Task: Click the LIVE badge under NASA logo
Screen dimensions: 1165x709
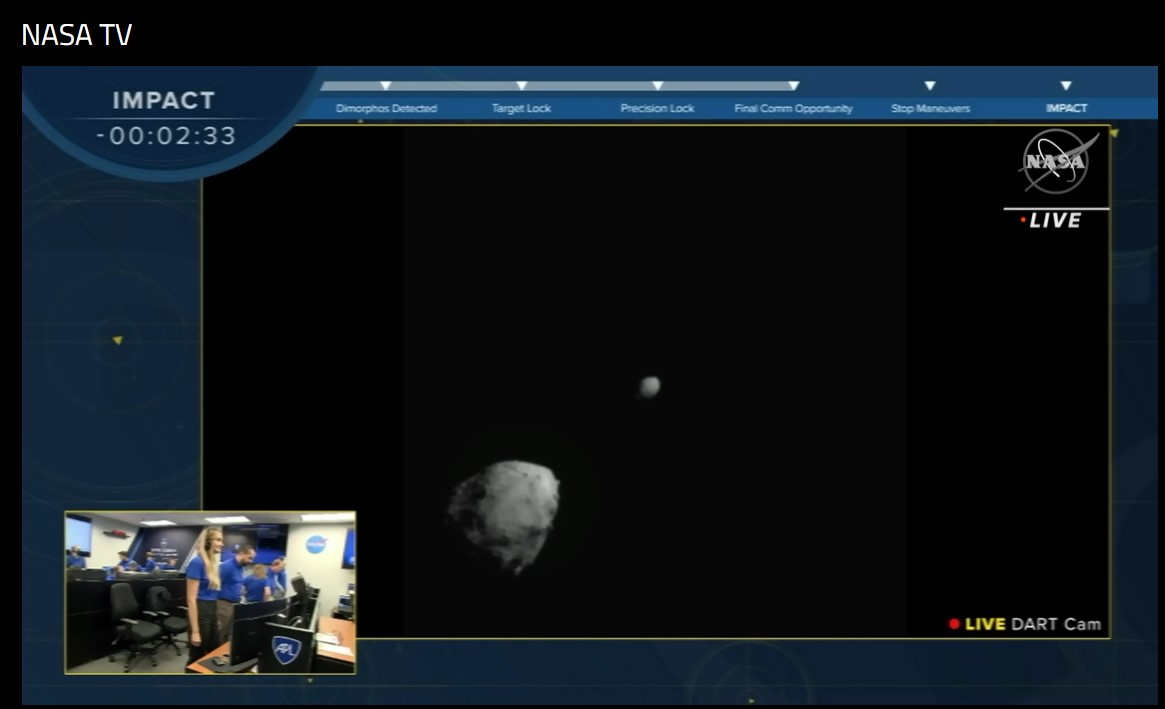Action: tap(1055, 220)
